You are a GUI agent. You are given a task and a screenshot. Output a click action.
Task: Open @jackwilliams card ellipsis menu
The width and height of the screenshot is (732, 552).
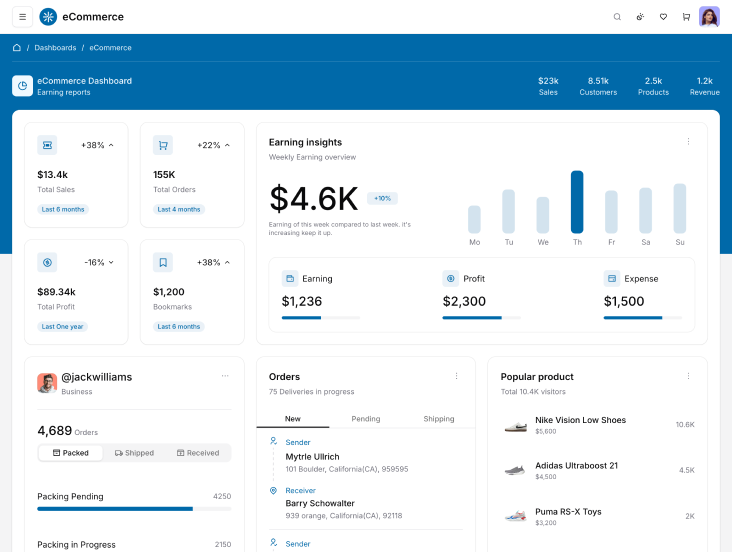225,375
